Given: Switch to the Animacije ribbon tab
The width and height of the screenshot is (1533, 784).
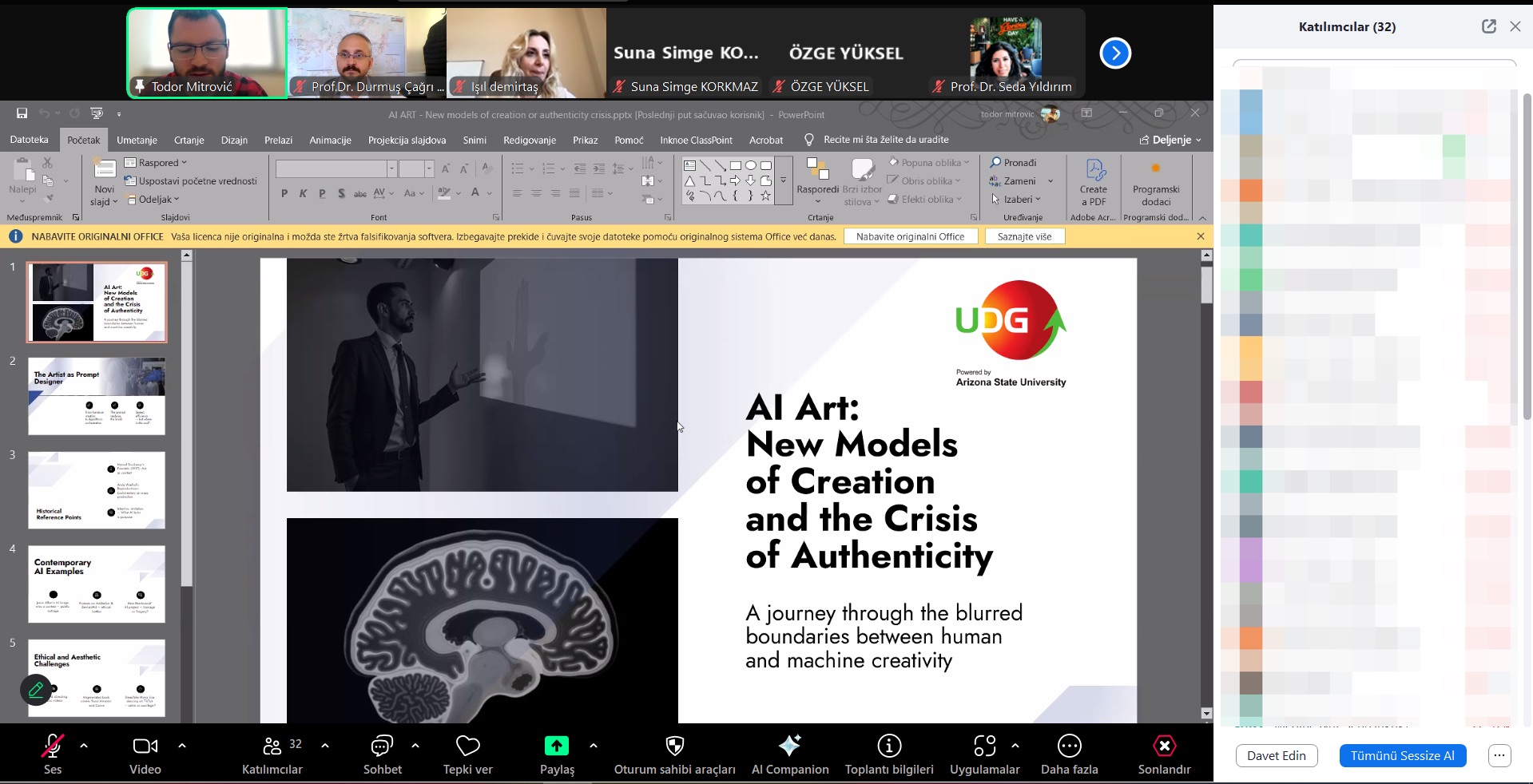Looking at the screenshot, I should point(330,140).
